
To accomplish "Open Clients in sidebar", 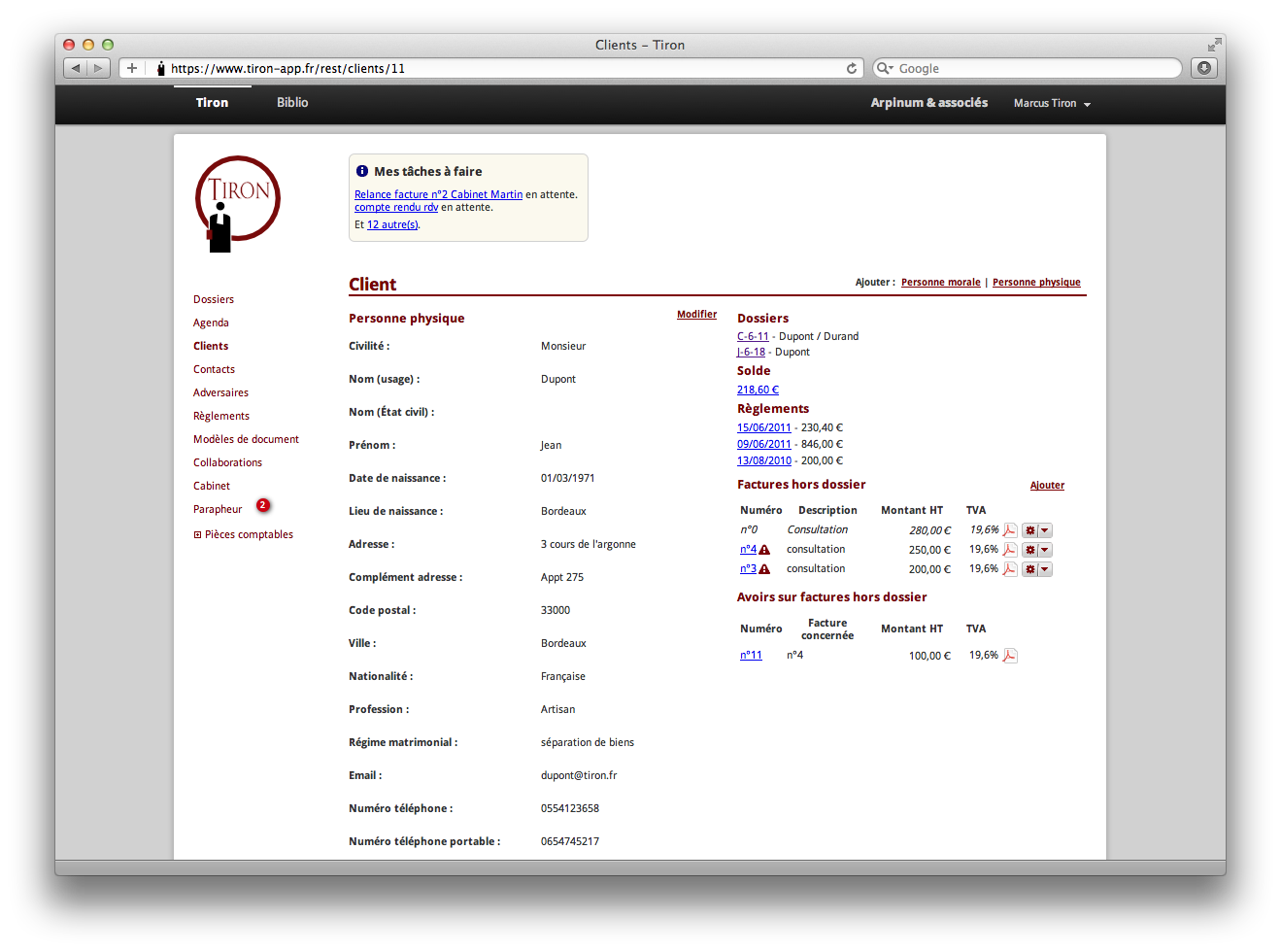I will (211, 346).
